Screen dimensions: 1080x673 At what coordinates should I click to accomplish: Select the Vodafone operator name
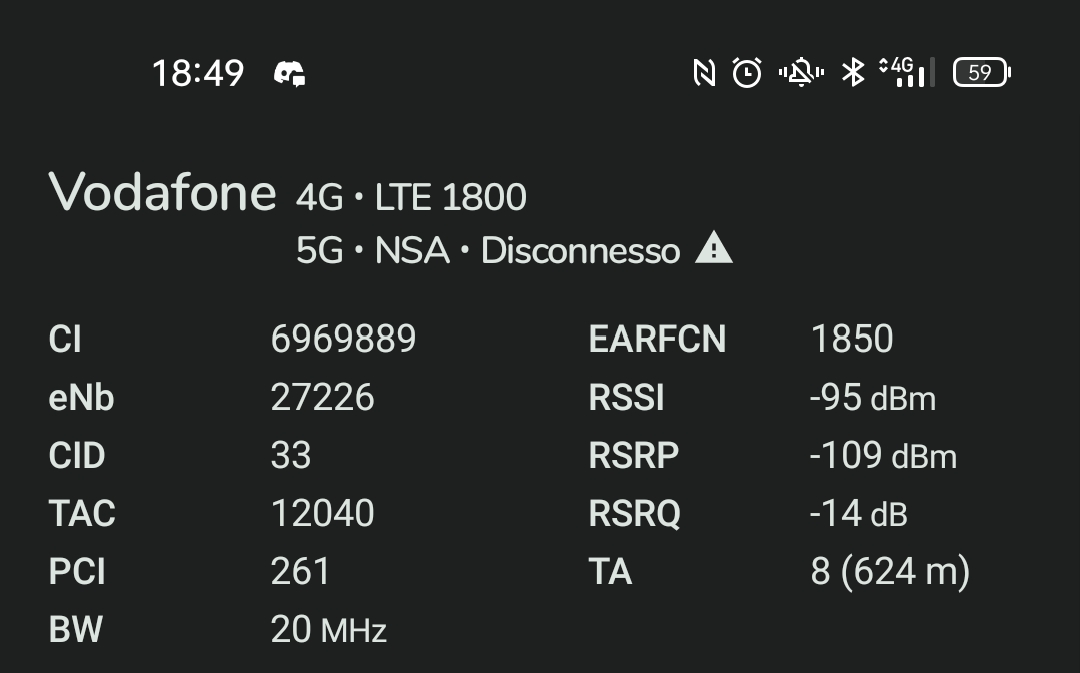point(163,192)
